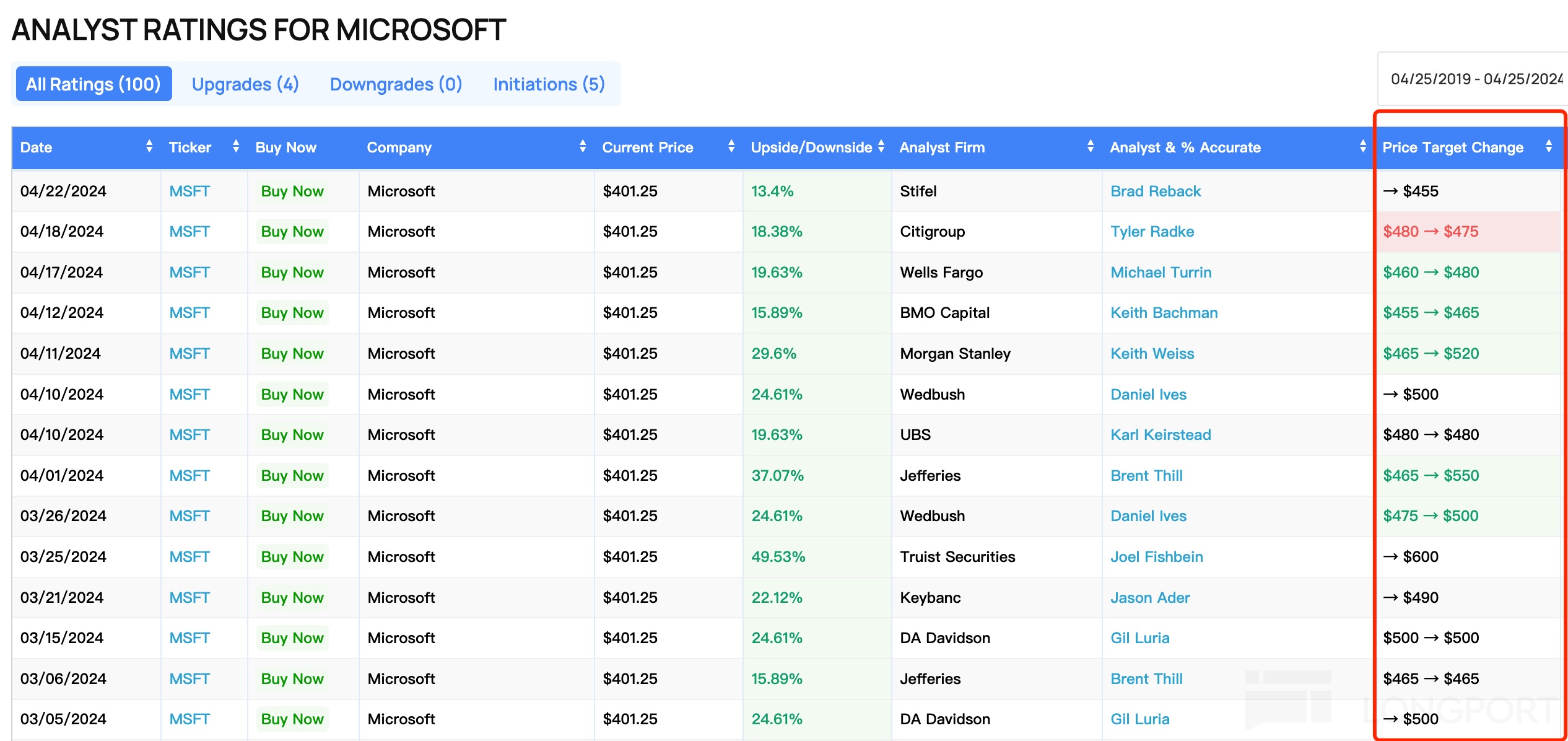The height and width of the screenshot is (741, 1568).
Task: Open analyst Tyler Radke profile link
Action: coord(1152,232)
